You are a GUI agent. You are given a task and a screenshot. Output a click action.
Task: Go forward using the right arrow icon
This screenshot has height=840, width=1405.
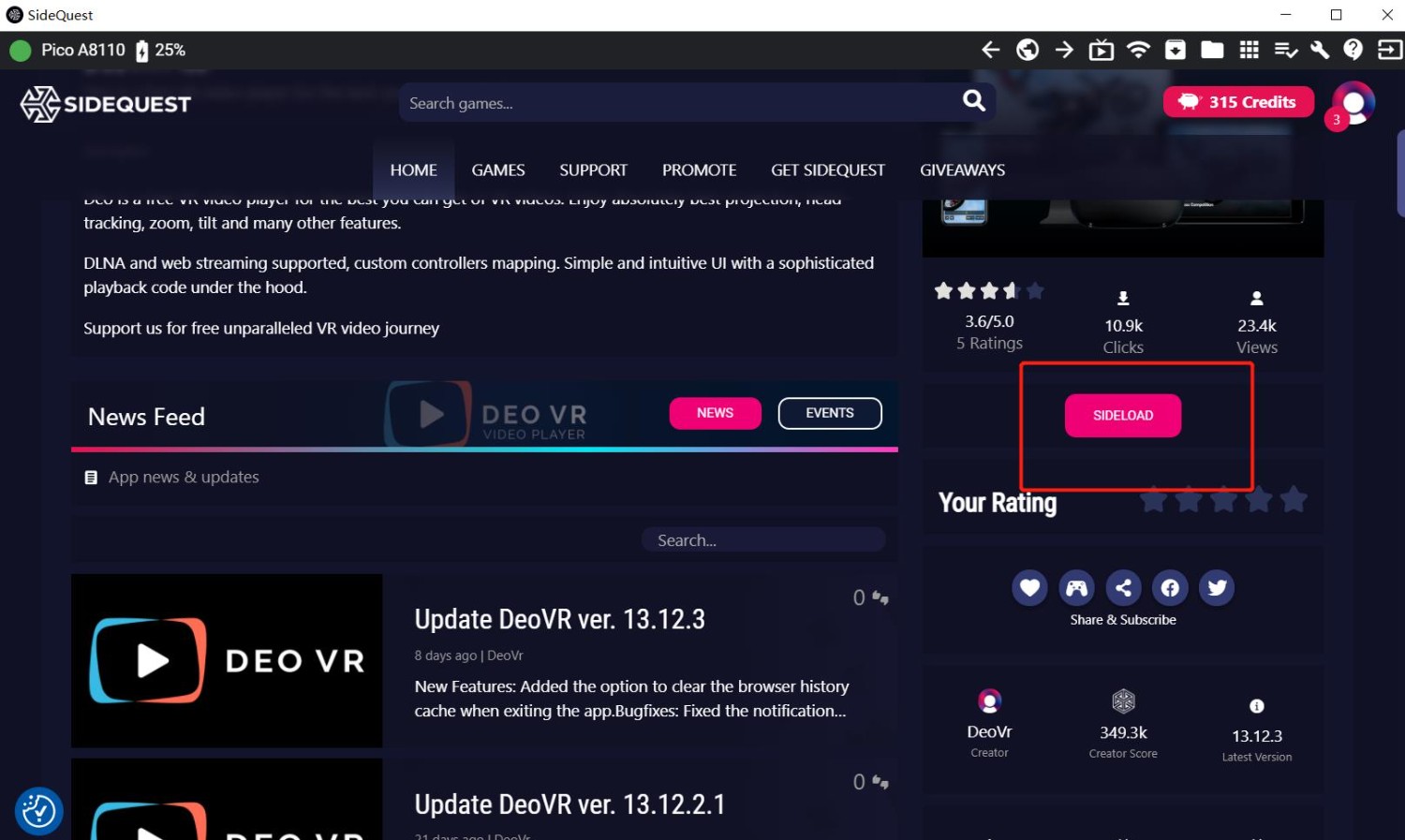pos(1064,50)
